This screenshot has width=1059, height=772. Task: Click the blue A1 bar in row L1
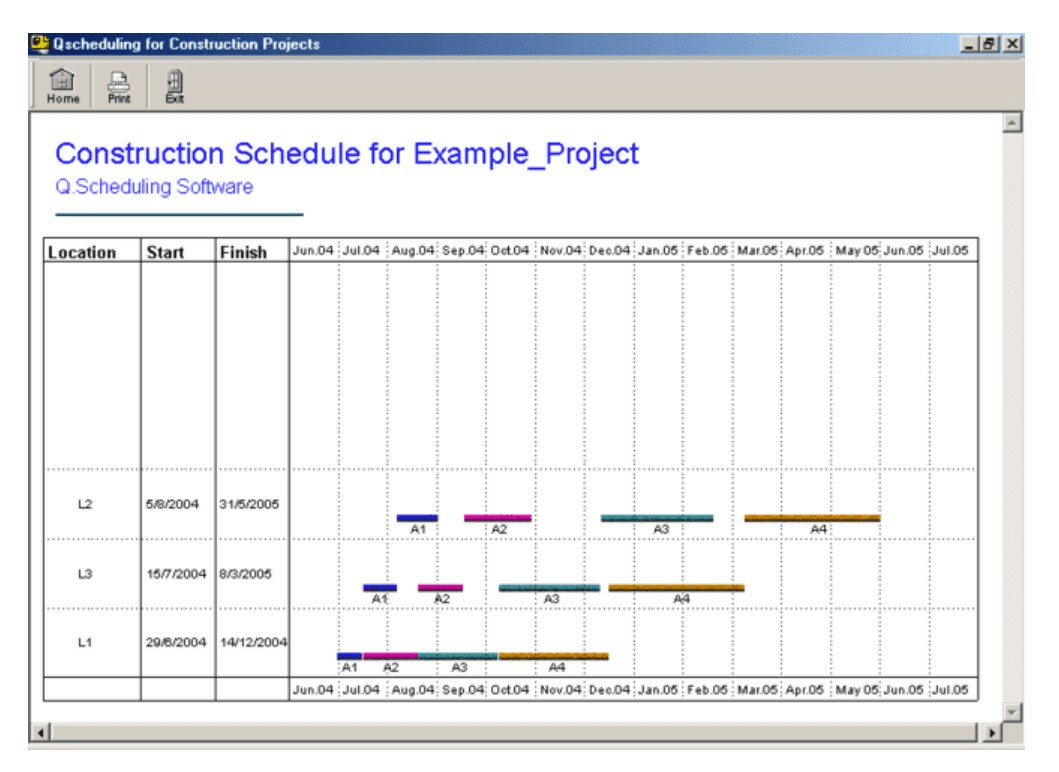[x=350, y=657]
